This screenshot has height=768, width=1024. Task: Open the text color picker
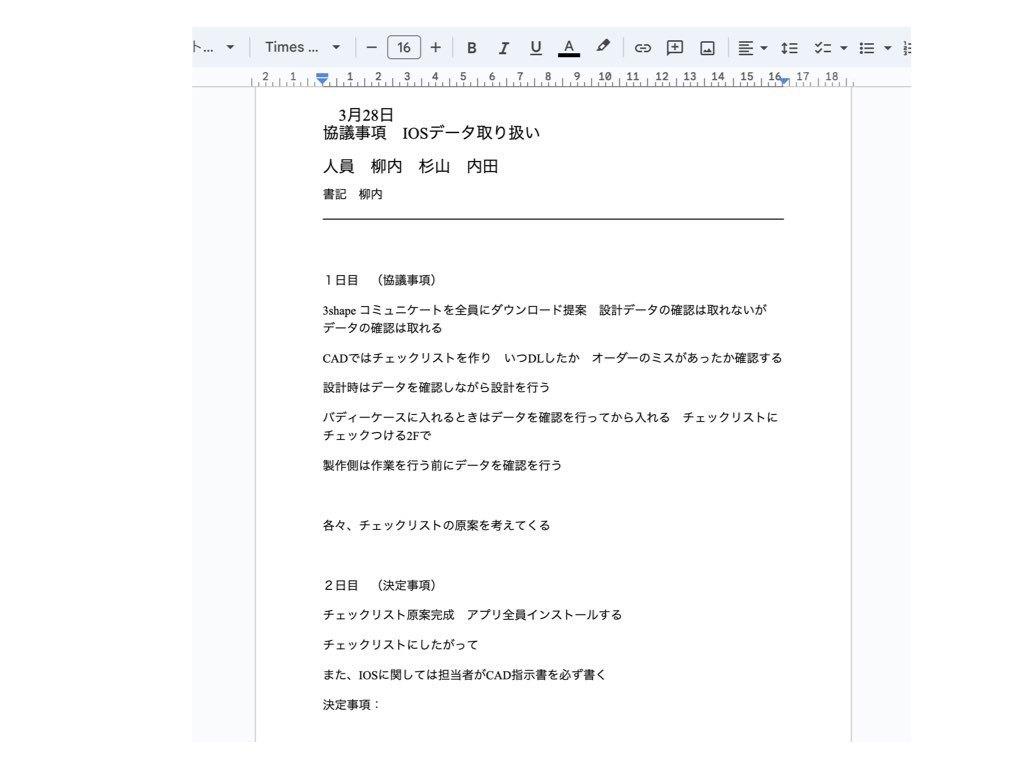(569, 48)
